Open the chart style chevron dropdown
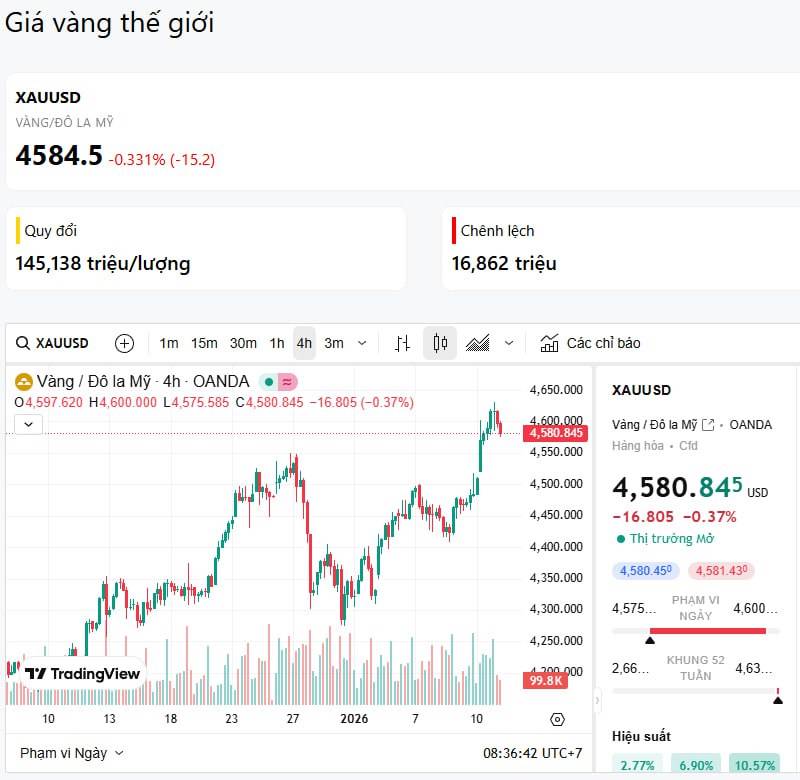This screenshot has height=780, width=800. 510,343
